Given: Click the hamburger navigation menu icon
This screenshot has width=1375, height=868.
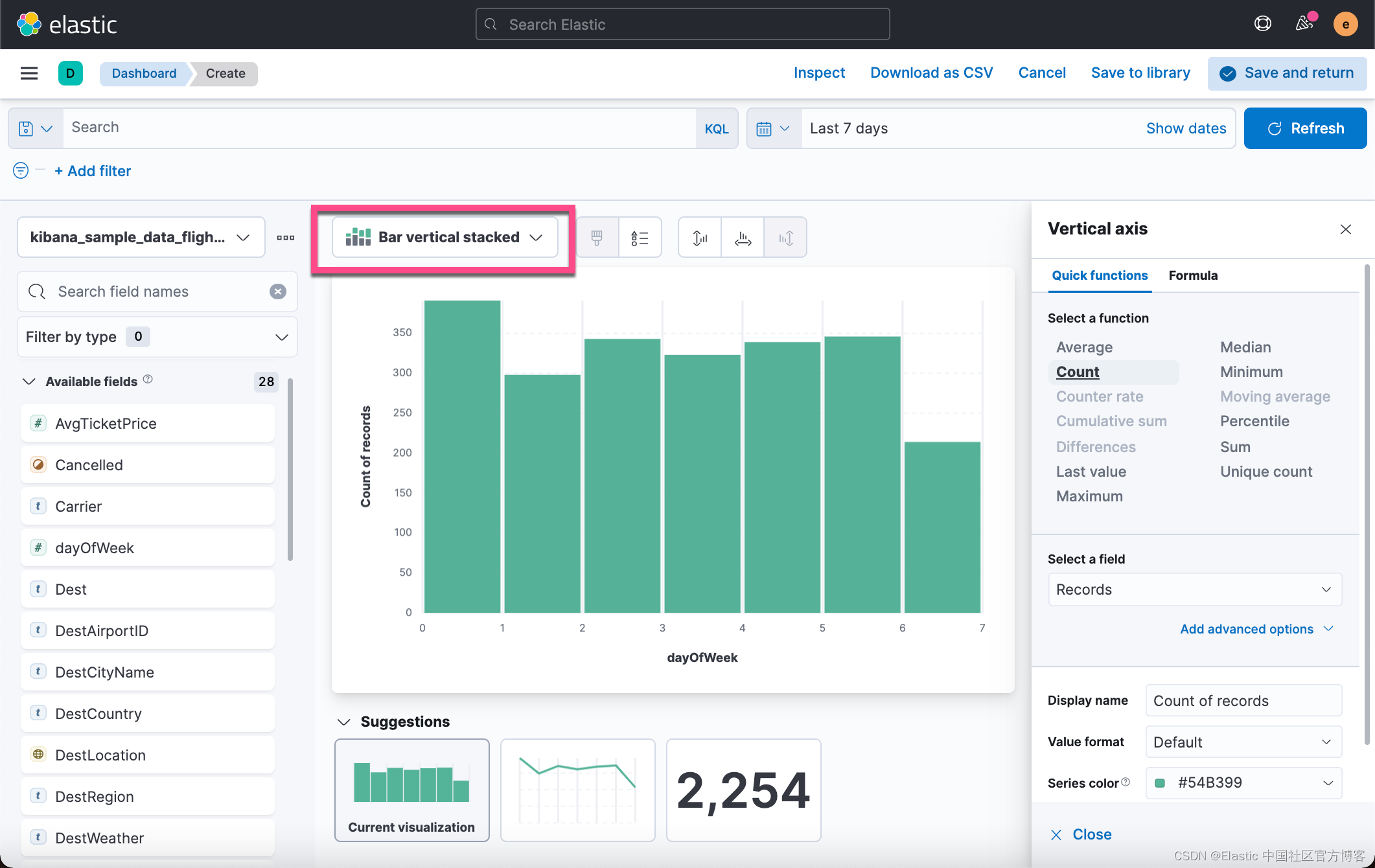Looking at the screenshot, I should 29,73.
